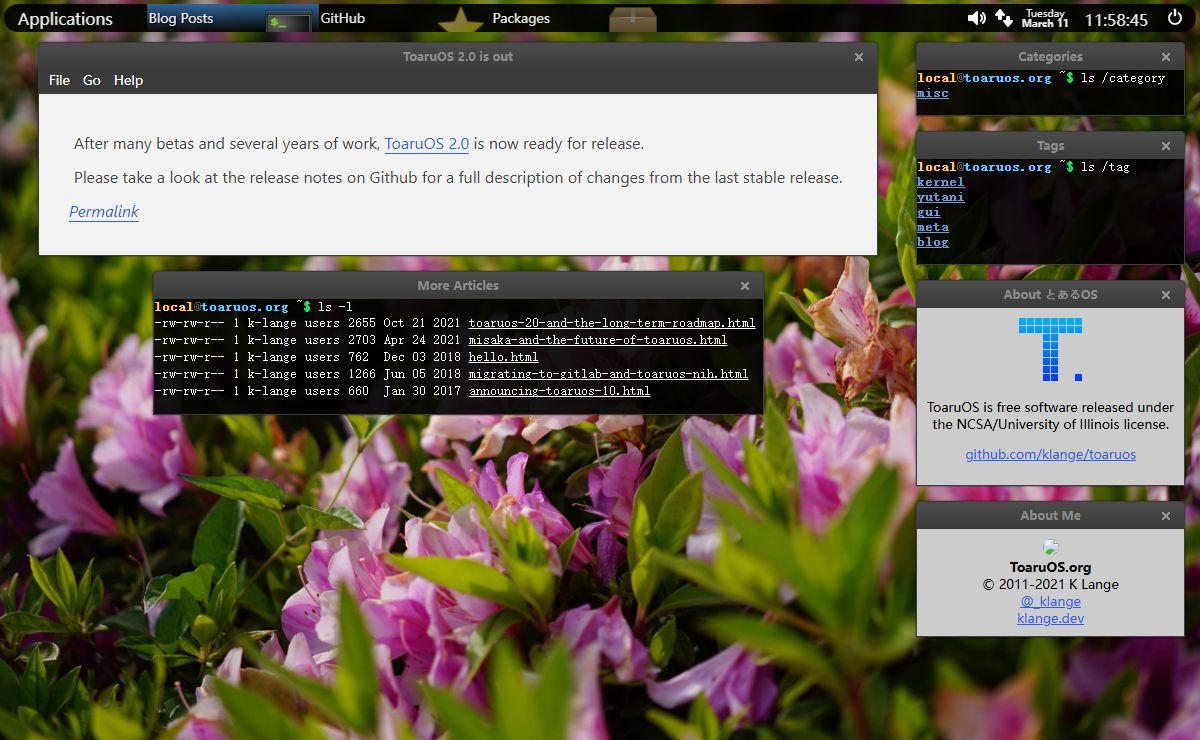Click the ls /tag command text

[1105, 167]
